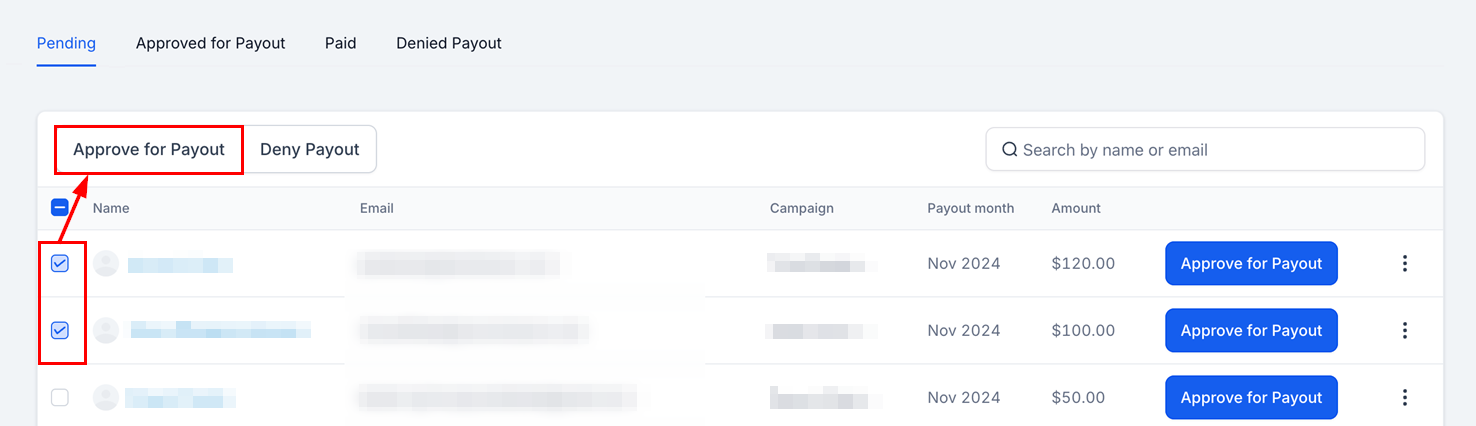
Task: Open the Paid tab
Action: (341, 44)
